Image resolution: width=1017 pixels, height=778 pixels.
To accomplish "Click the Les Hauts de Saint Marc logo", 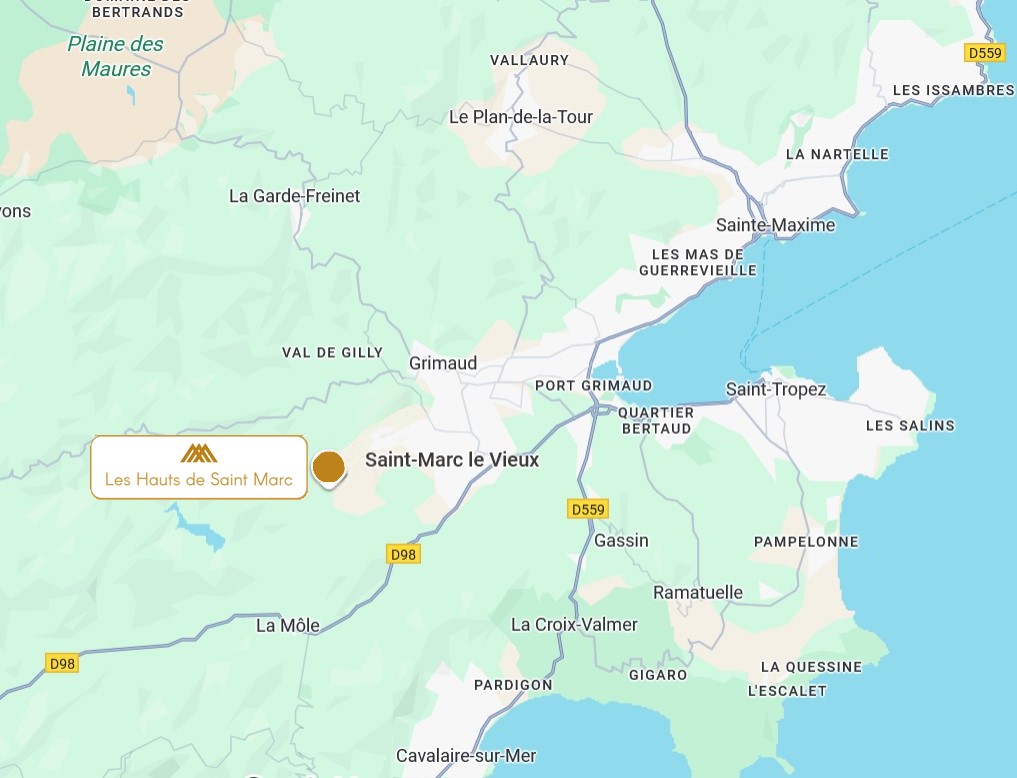I will click(x=198, y=453).
